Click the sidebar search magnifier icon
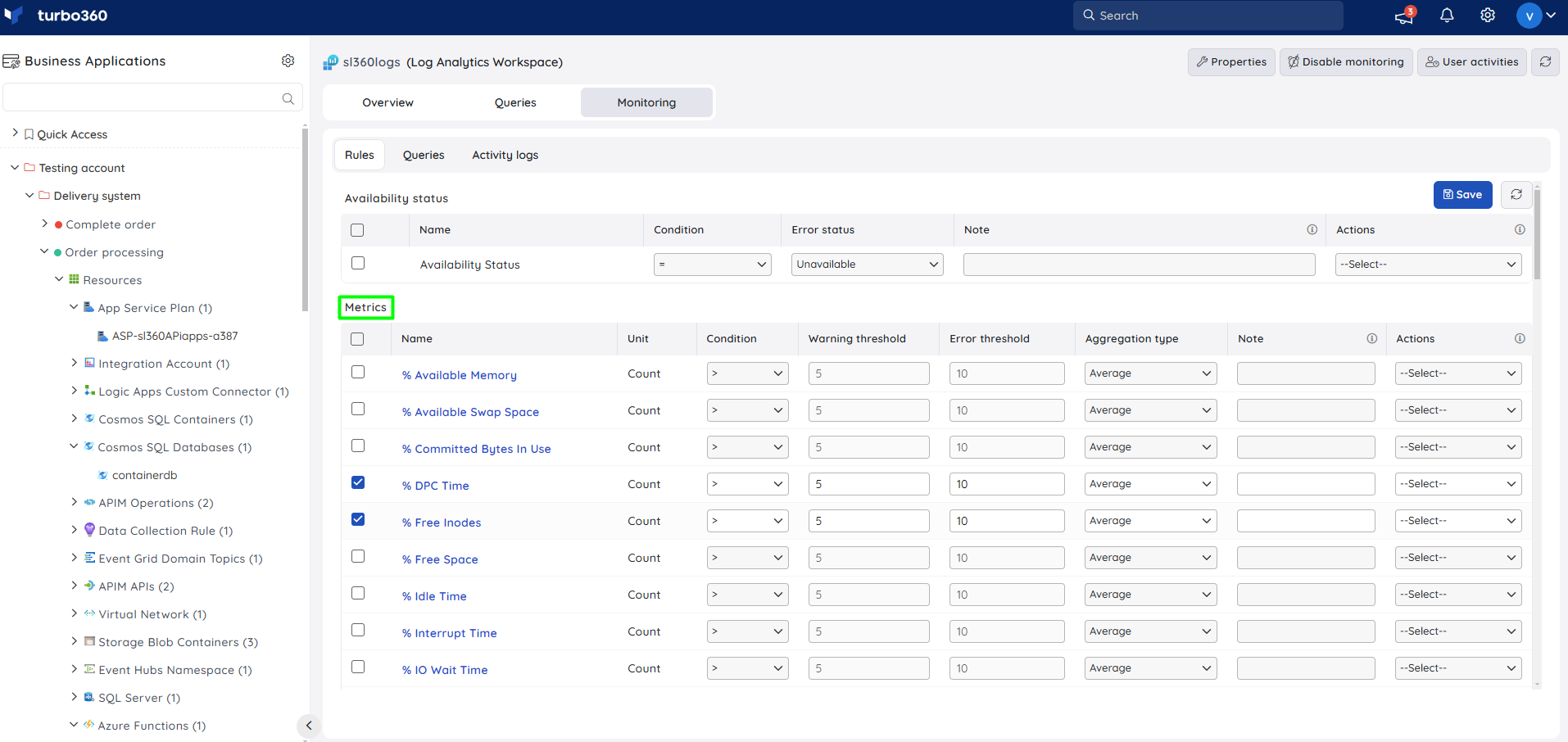Viewport: 1568px width, 742px height. tap(288, 98)
